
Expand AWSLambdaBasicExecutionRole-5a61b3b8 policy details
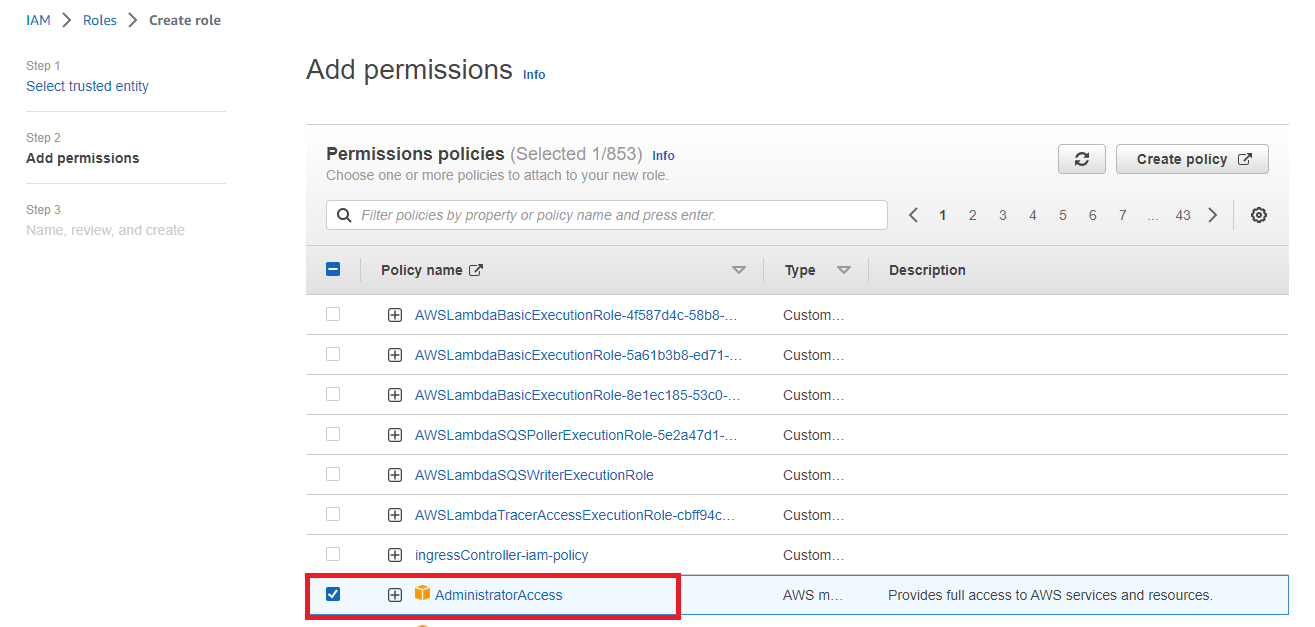(395, 355)
